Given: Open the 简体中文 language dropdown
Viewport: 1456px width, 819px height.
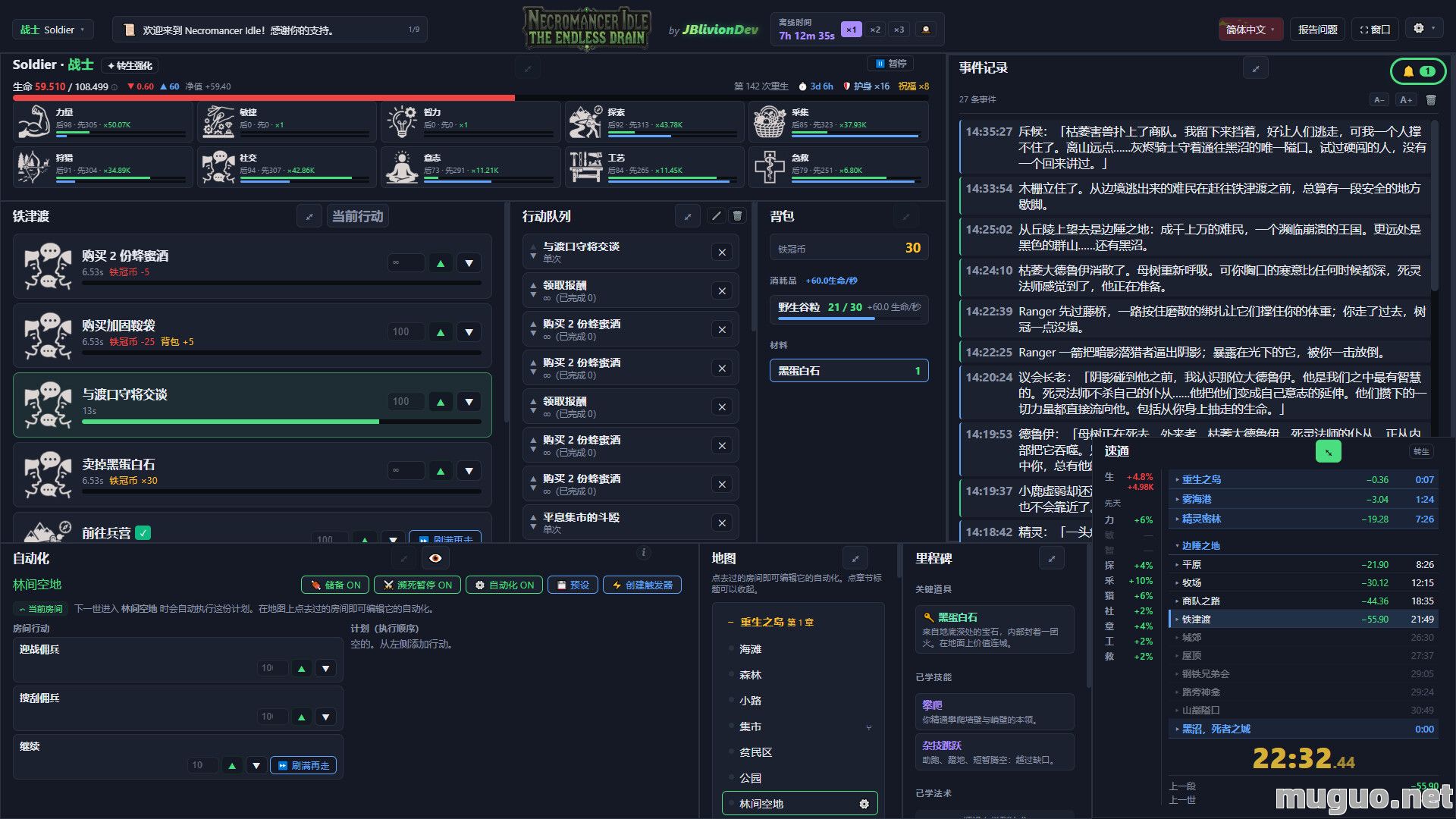Looking at the screenshot, I should pyautogui.click(x=1250, y=30).
